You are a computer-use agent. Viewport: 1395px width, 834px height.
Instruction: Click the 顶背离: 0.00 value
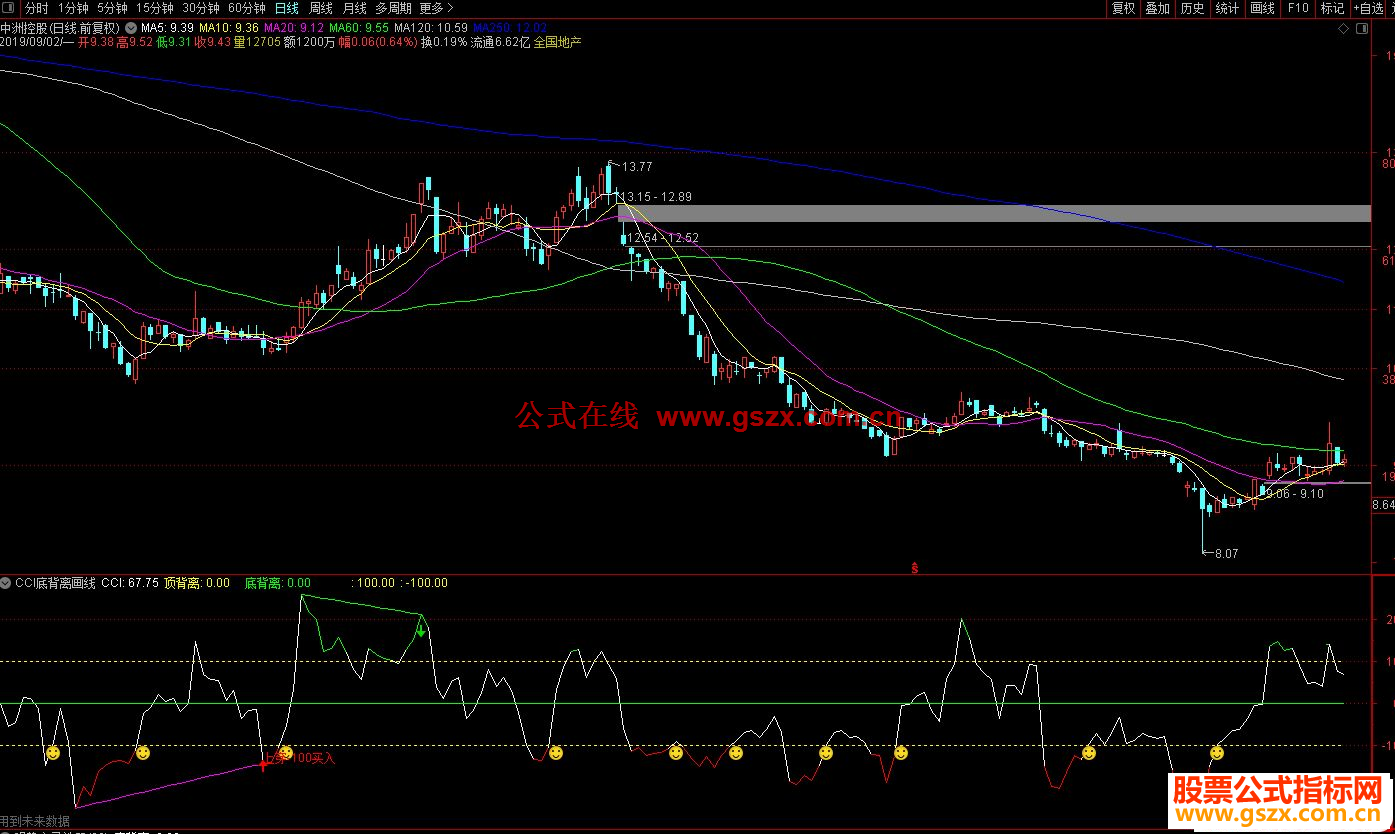tap(197, 583)
